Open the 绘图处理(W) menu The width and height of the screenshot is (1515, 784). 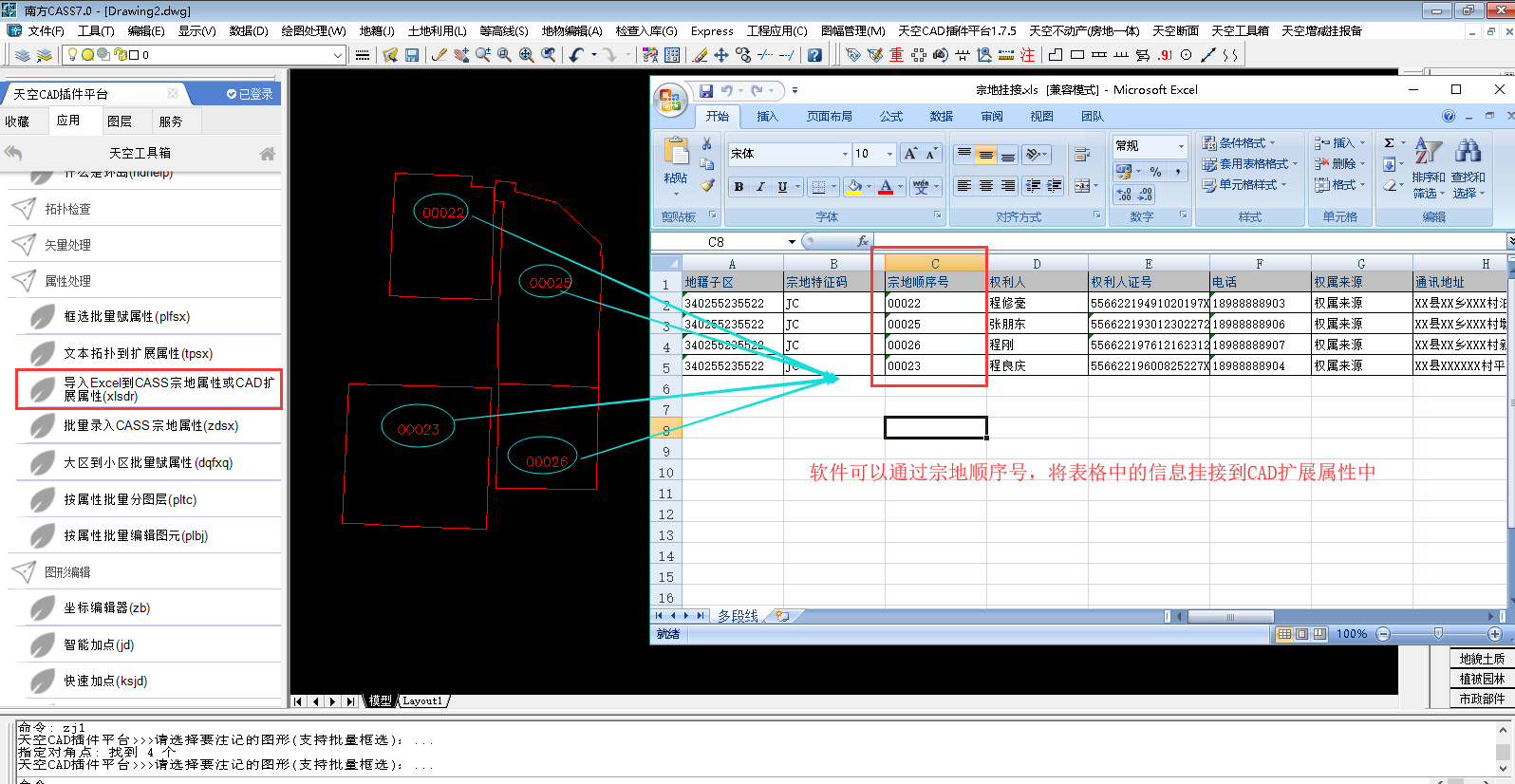(313, 31)
